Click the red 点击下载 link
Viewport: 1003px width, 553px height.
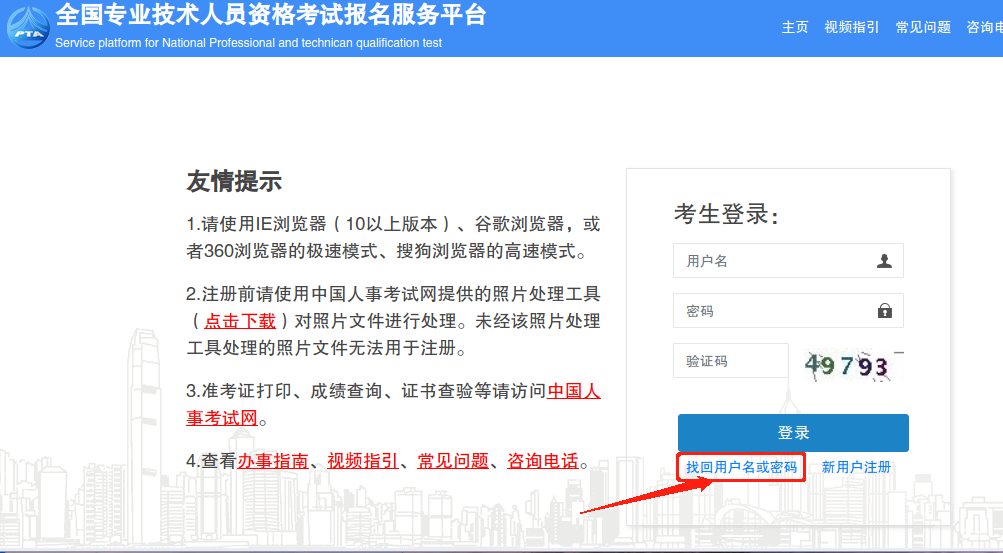240,321
